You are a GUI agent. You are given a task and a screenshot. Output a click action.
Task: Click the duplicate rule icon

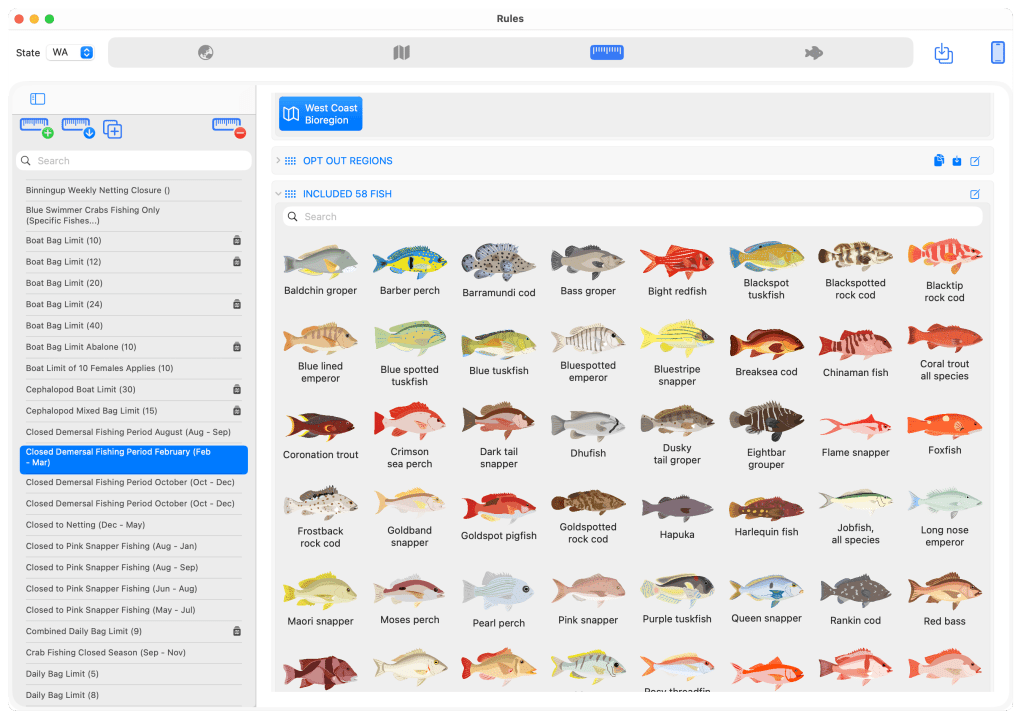tap(113, 129)
